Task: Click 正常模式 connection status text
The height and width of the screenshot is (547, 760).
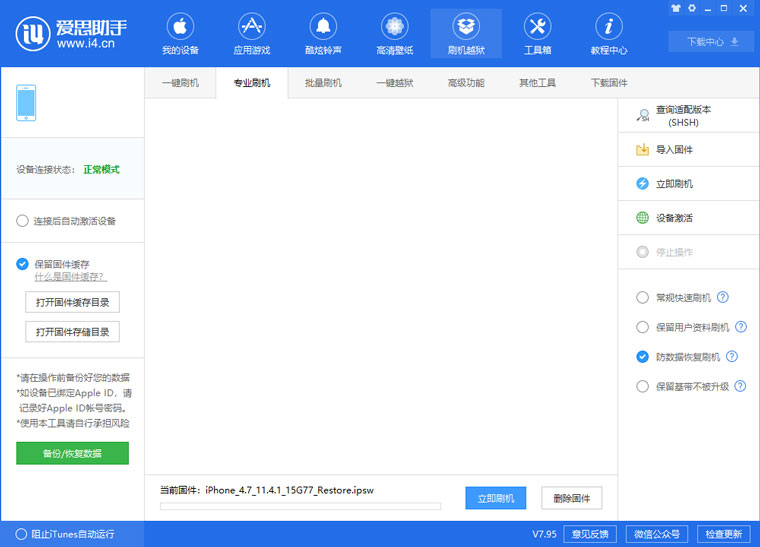Action: [x=101, y=170]
